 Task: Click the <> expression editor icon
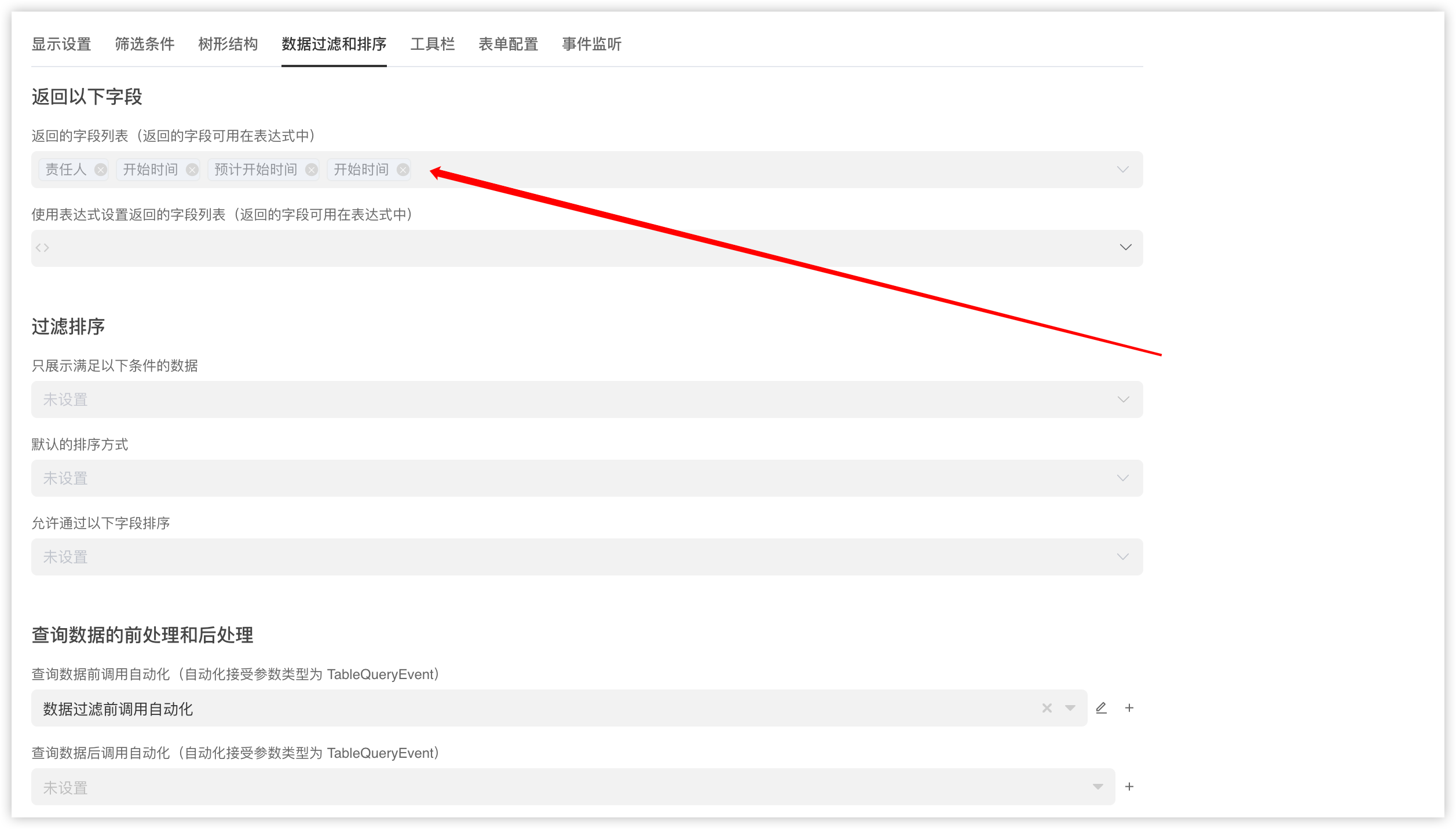(x=43, y=247)
